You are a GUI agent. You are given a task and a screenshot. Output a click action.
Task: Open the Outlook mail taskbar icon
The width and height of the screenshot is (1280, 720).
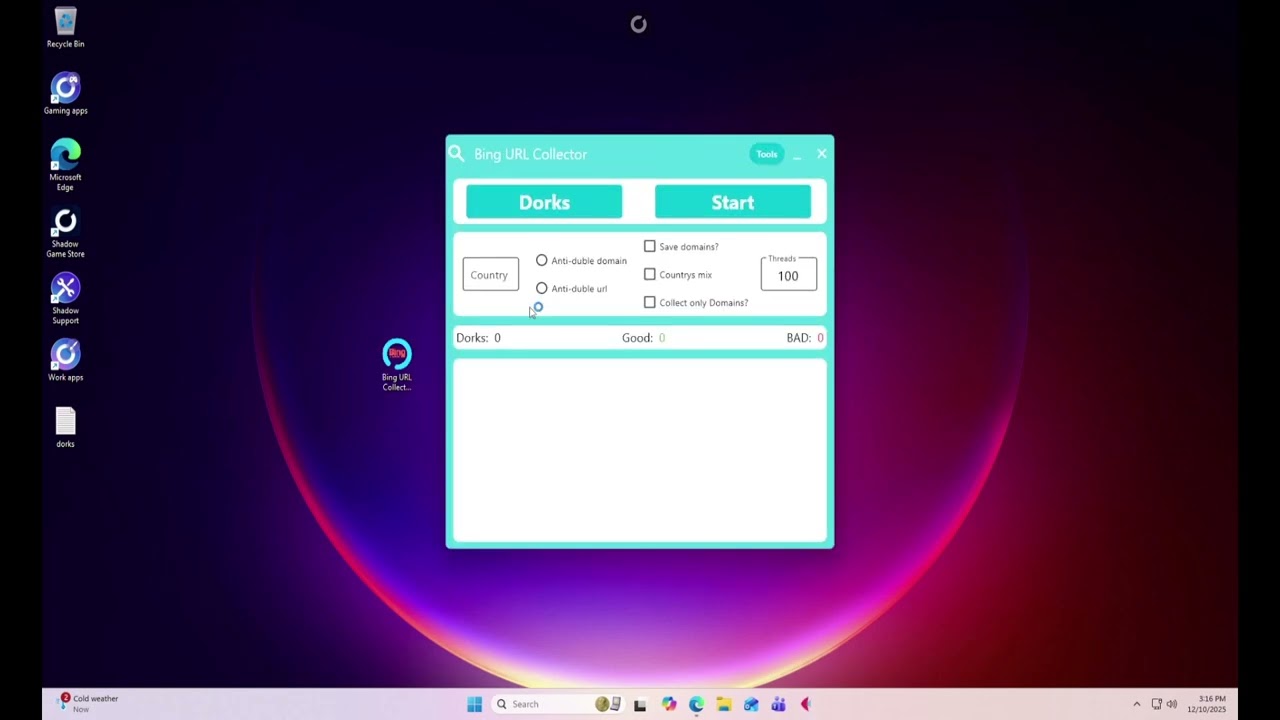pos(751,704)
